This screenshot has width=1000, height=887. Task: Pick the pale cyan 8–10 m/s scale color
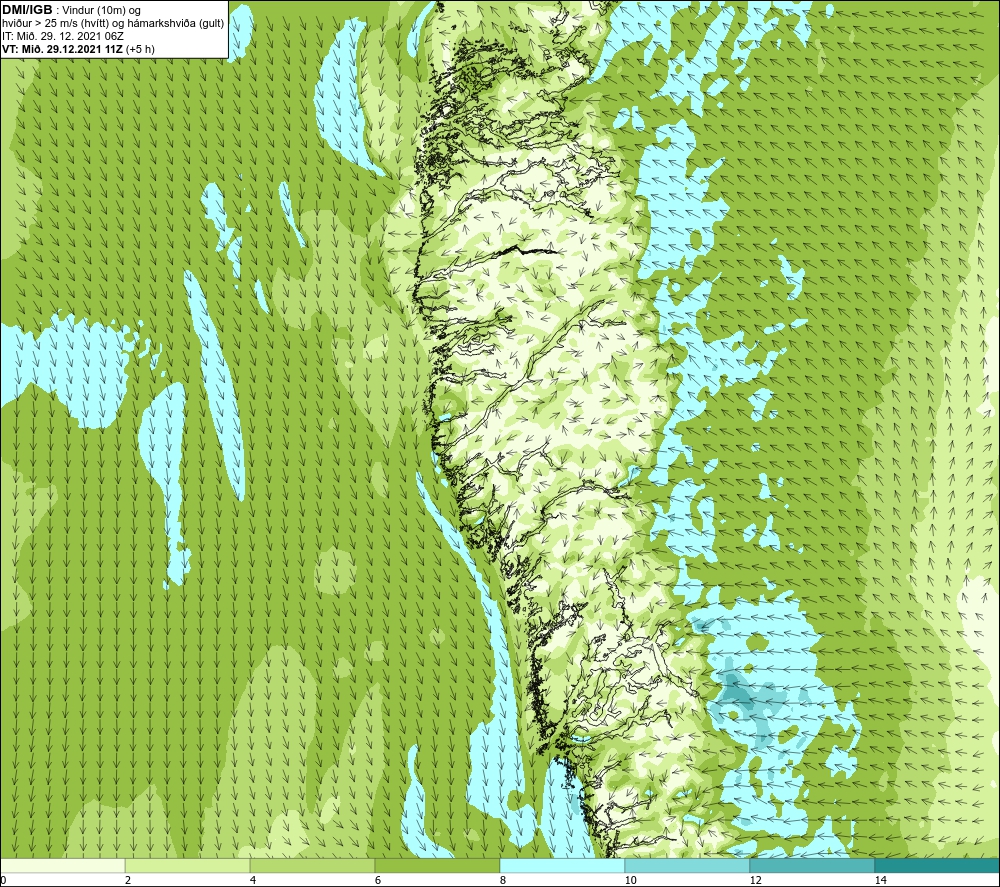click(562, 865)
